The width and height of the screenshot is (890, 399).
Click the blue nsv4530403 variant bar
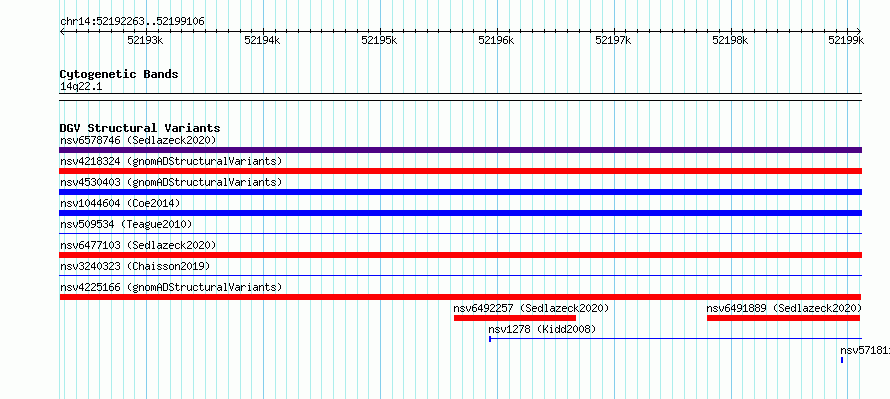(460, 192)
